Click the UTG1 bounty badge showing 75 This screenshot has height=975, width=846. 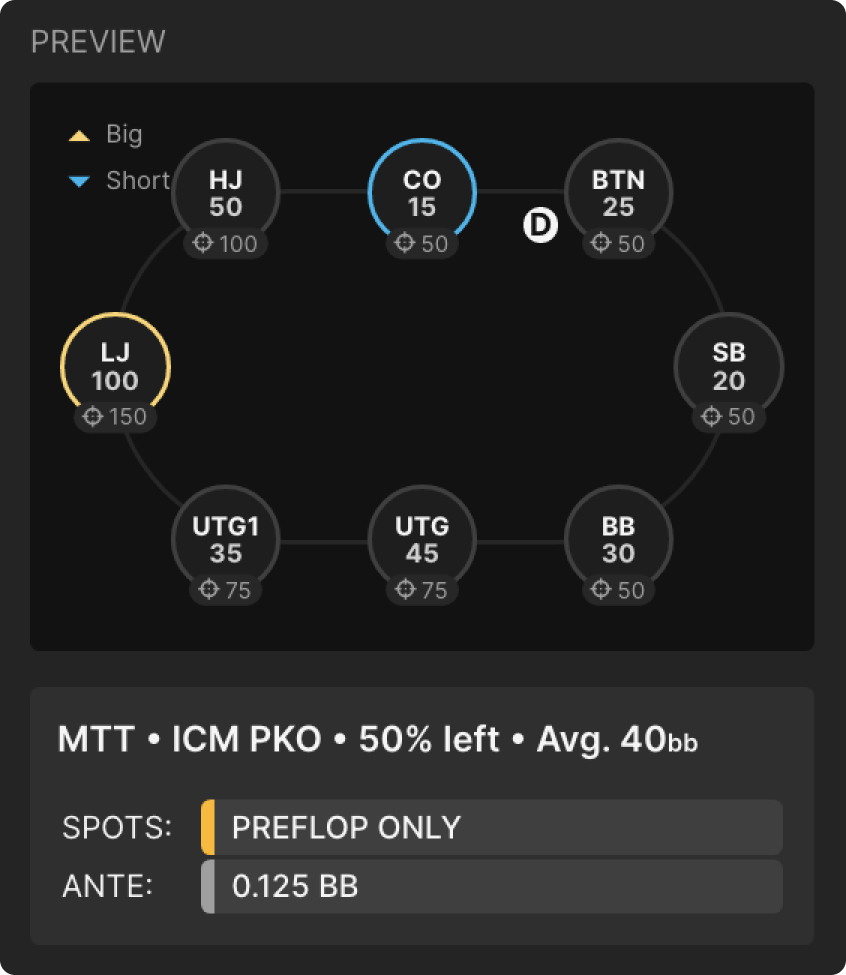[226, 590]
